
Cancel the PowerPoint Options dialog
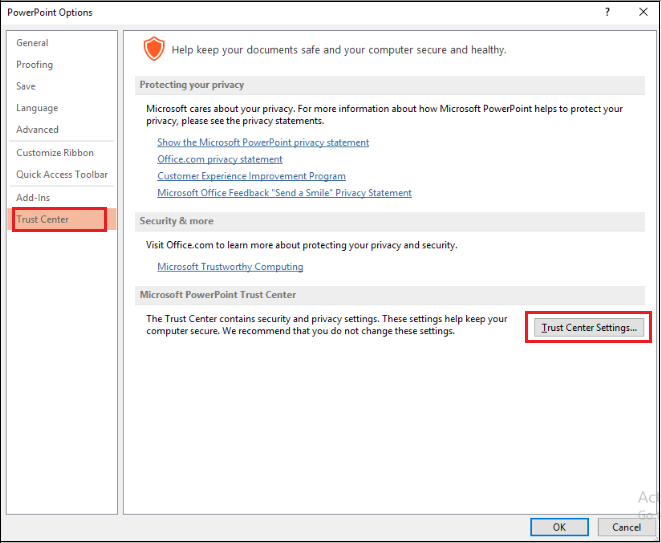[626, 527]
